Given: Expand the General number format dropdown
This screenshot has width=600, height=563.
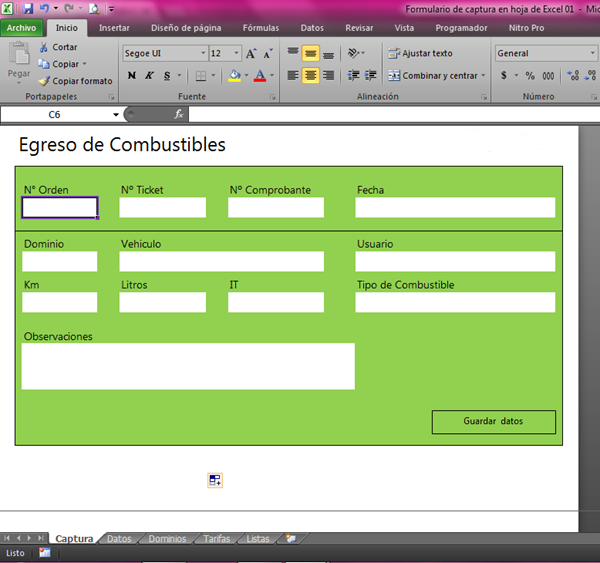Looking at the screenshot, I should 593,54.
